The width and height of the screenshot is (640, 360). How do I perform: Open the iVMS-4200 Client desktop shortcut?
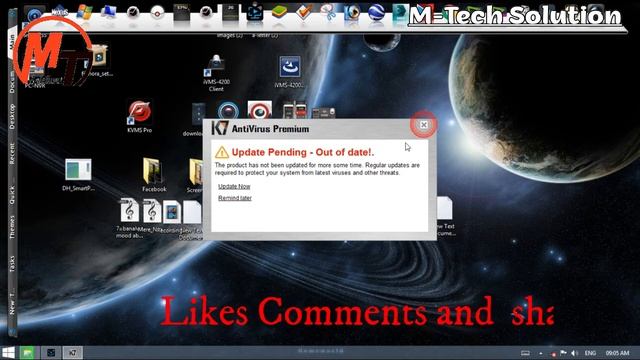coord(216,73)
